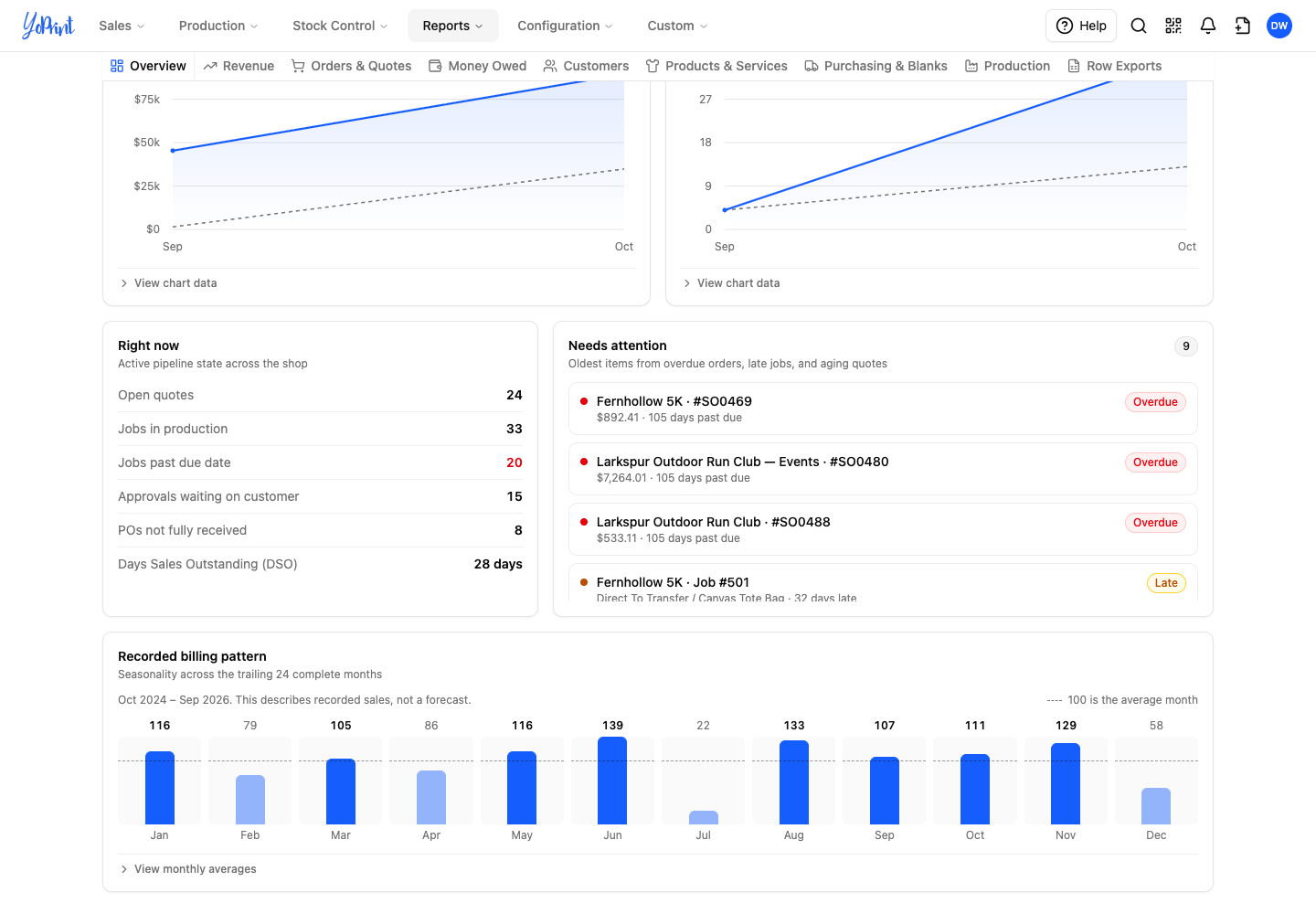Click the Open quotes row
The width and height of the screenshot is (1316, 914).
coord(320,395)
